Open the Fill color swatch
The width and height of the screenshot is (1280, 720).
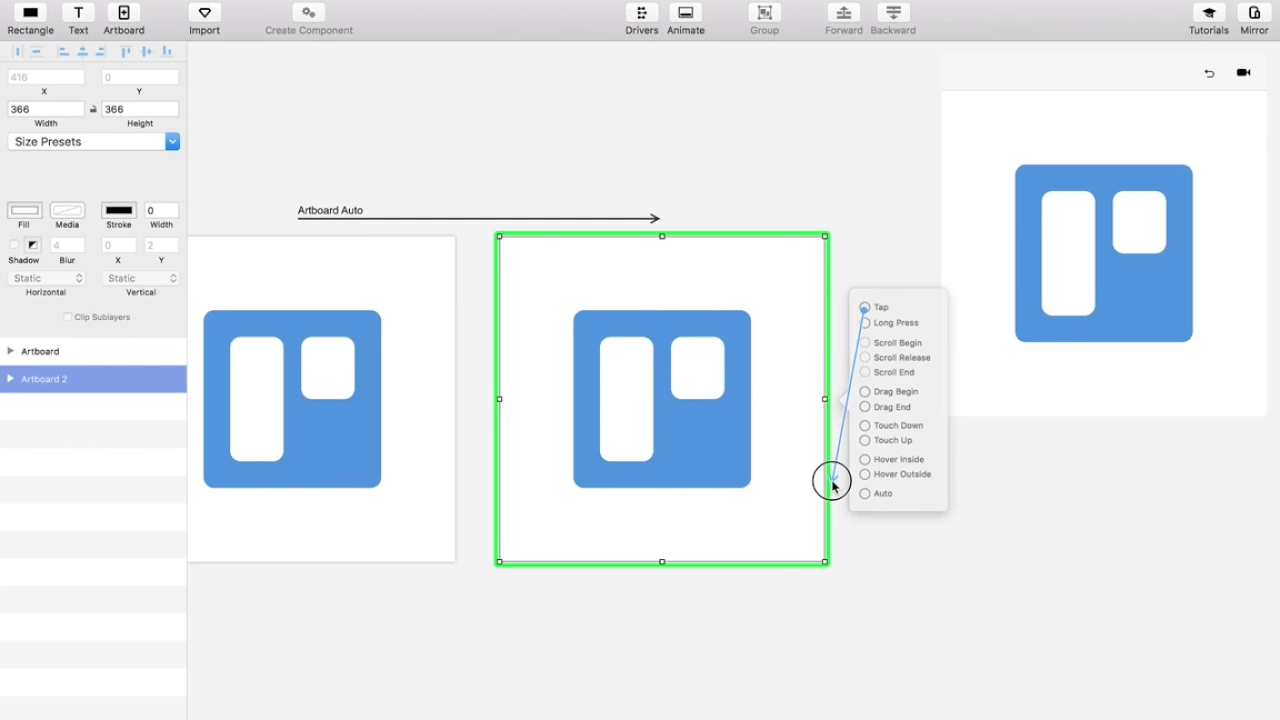(x=24, y=210)
